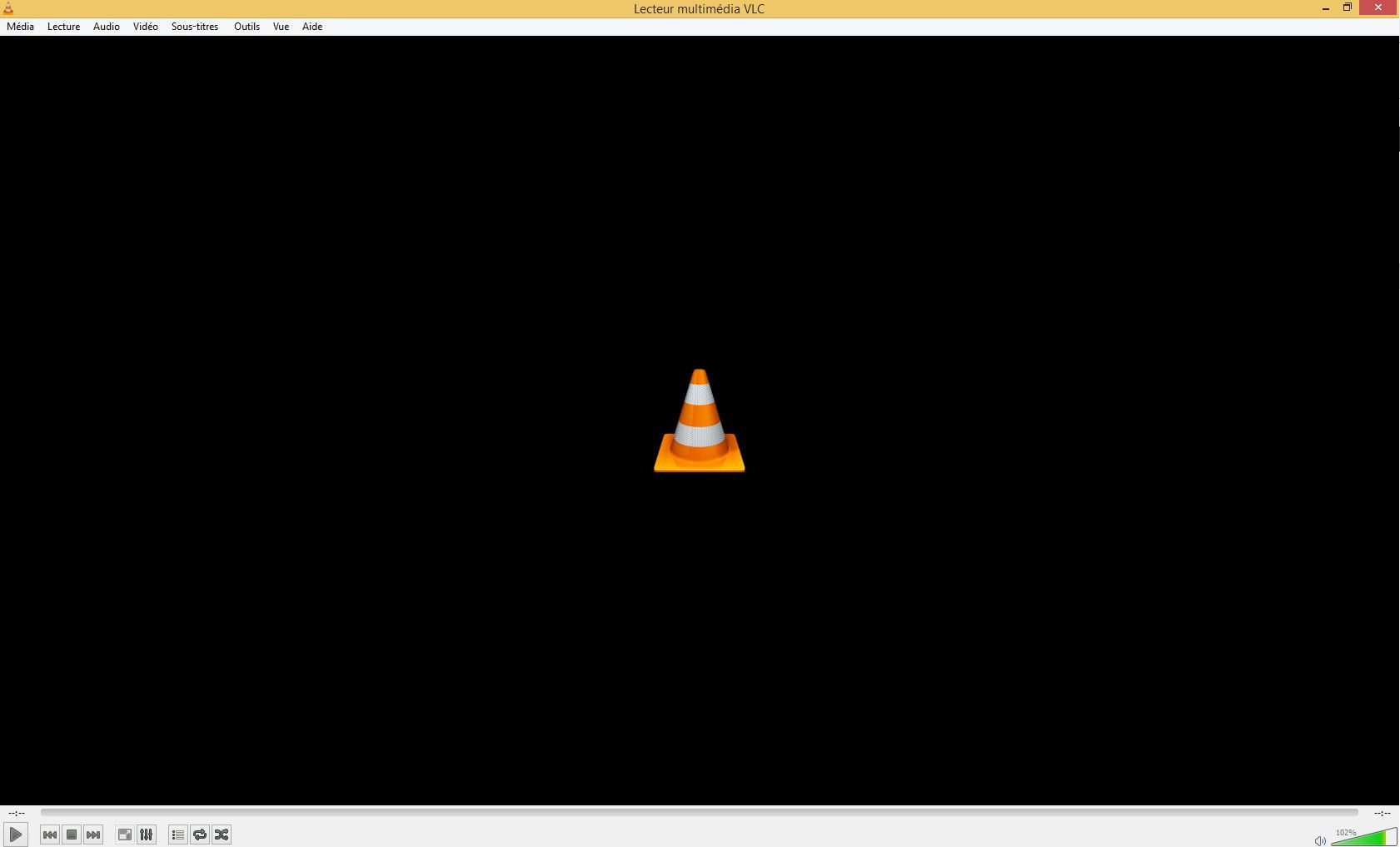Restore down the VLC window

tap(1347, 7)
